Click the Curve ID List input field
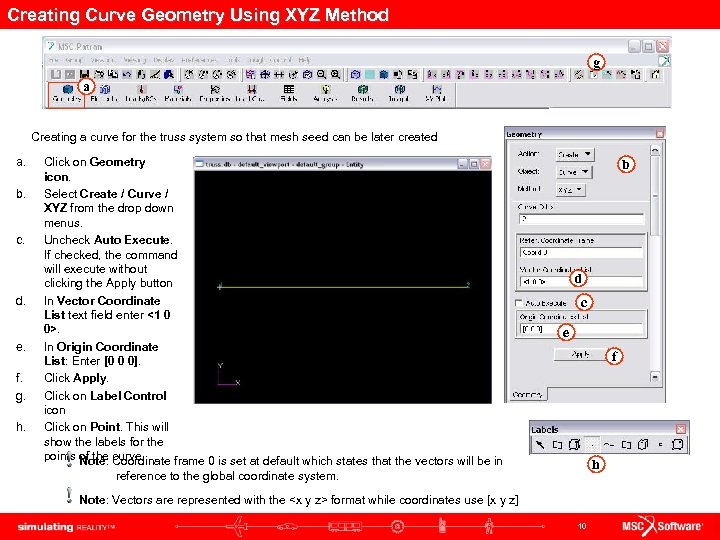Viewport: 720px width, 540px height. pyautogui.click(x=581, y=219)
